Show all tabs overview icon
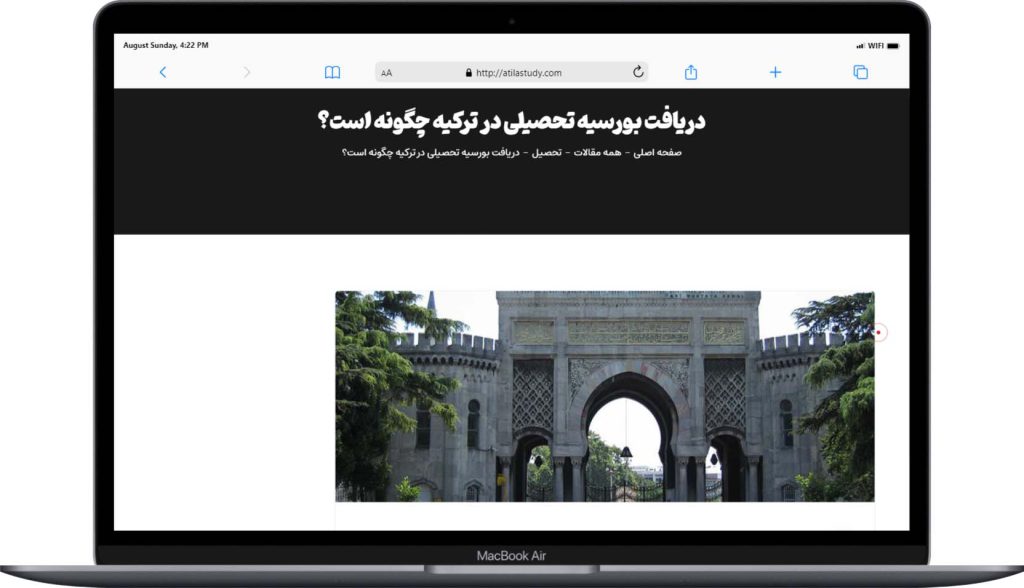1024x588 pixels. 860,72
